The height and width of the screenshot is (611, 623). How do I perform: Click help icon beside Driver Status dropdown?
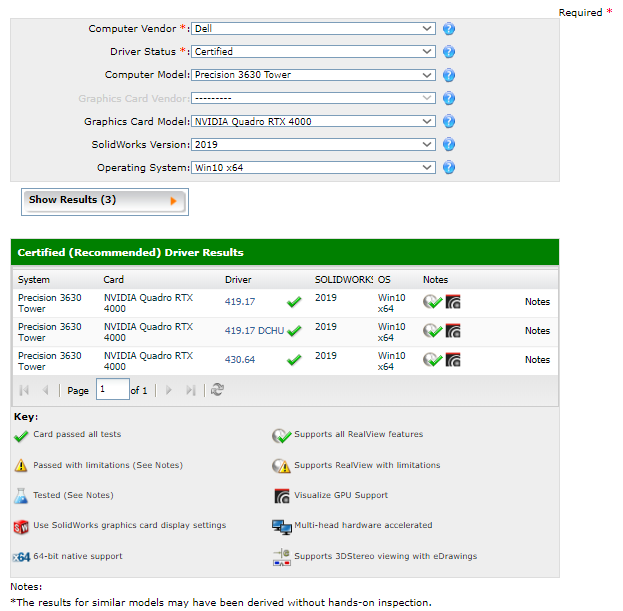click(449, 52)
